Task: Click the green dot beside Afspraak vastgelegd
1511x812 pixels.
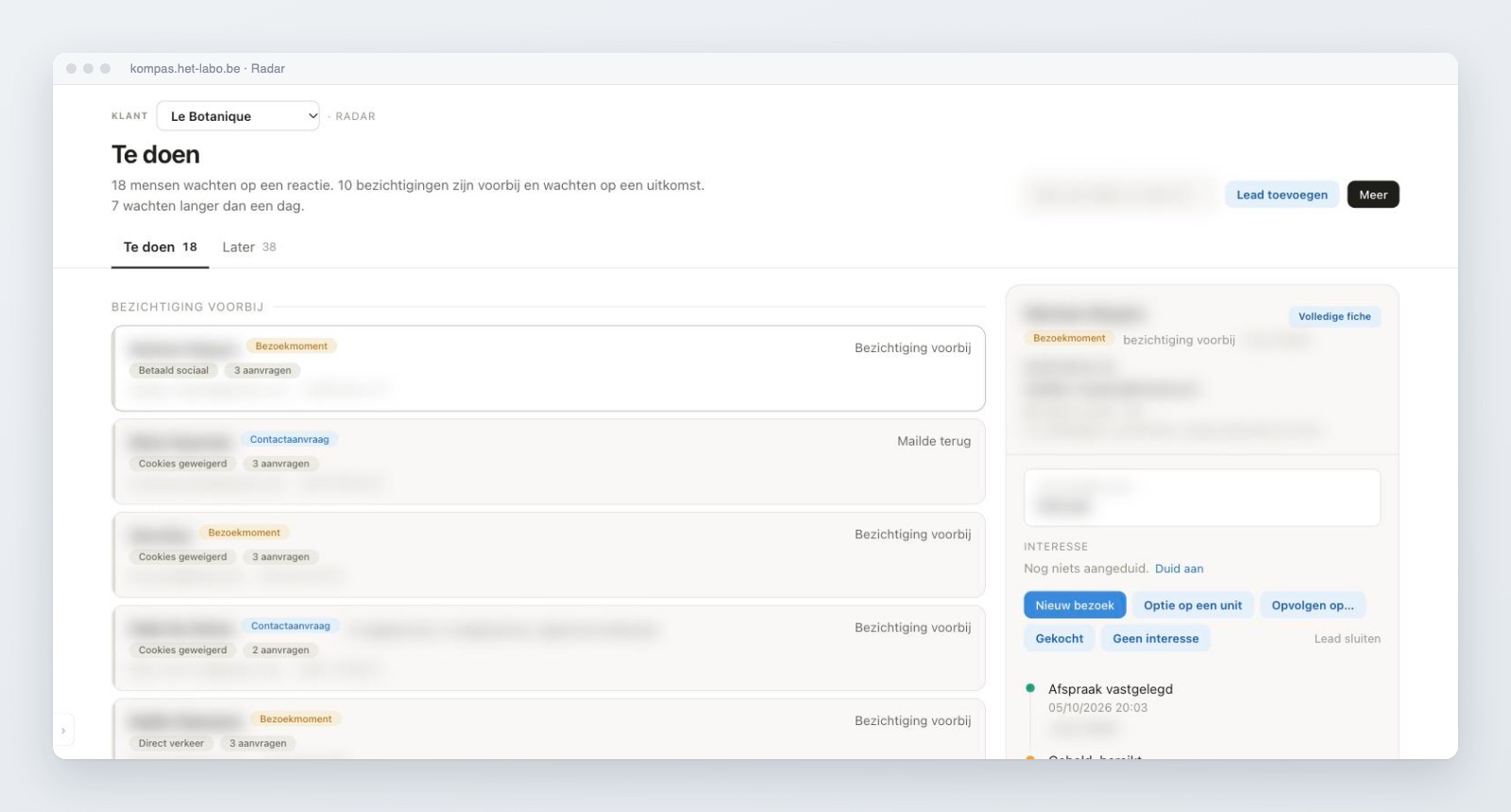Action: coord(1030,688)
